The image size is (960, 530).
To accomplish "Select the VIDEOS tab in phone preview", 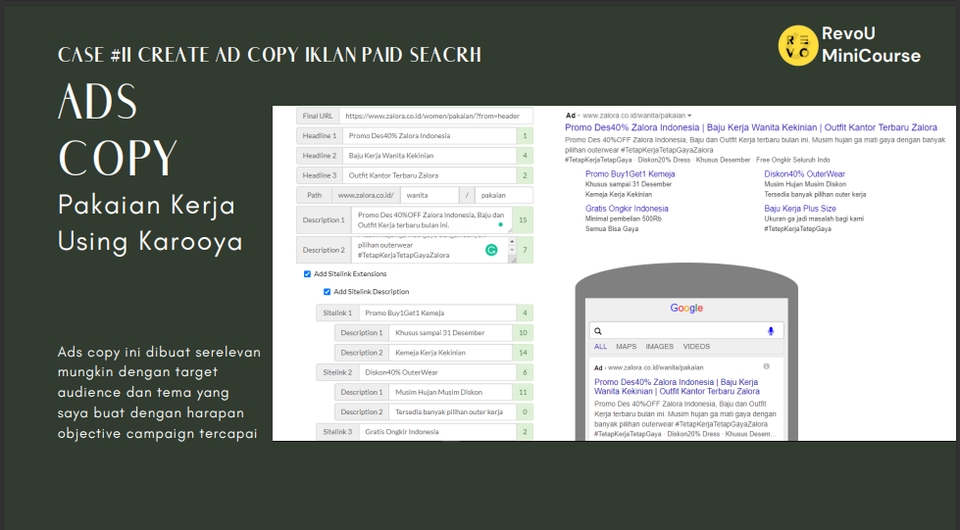I will pyautogui.click(x=696, y=346).
